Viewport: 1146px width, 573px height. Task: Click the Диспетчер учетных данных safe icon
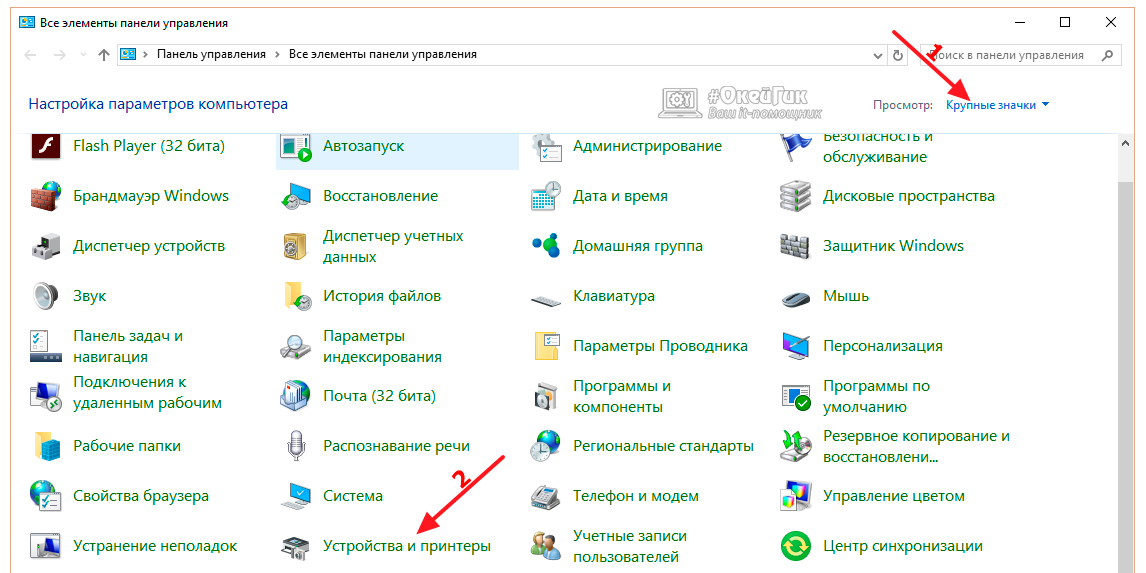(x=296, y=246)
